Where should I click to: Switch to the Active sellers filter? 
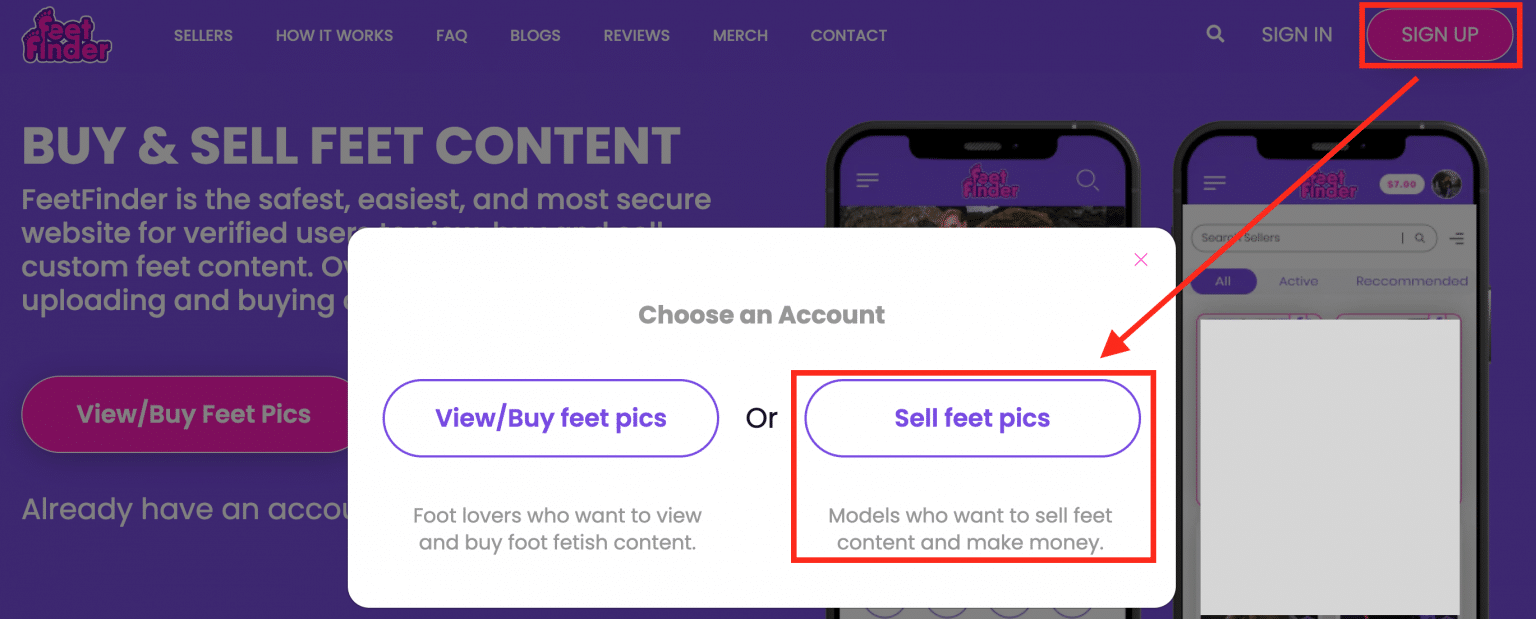[x=1298, y=281]
